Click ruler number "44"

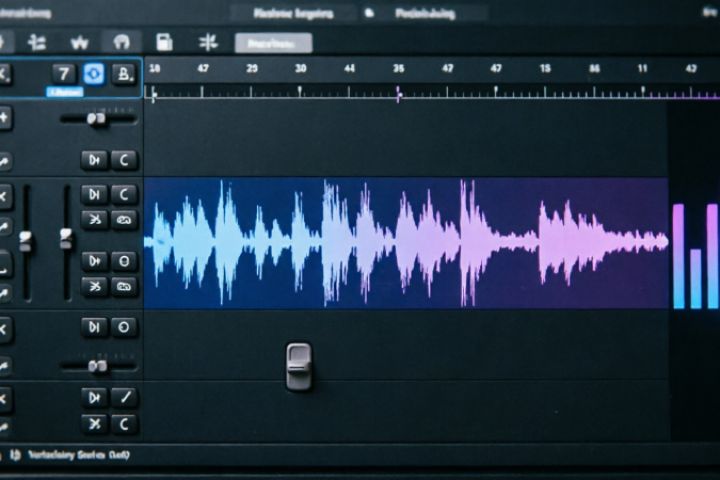point(349,69)
